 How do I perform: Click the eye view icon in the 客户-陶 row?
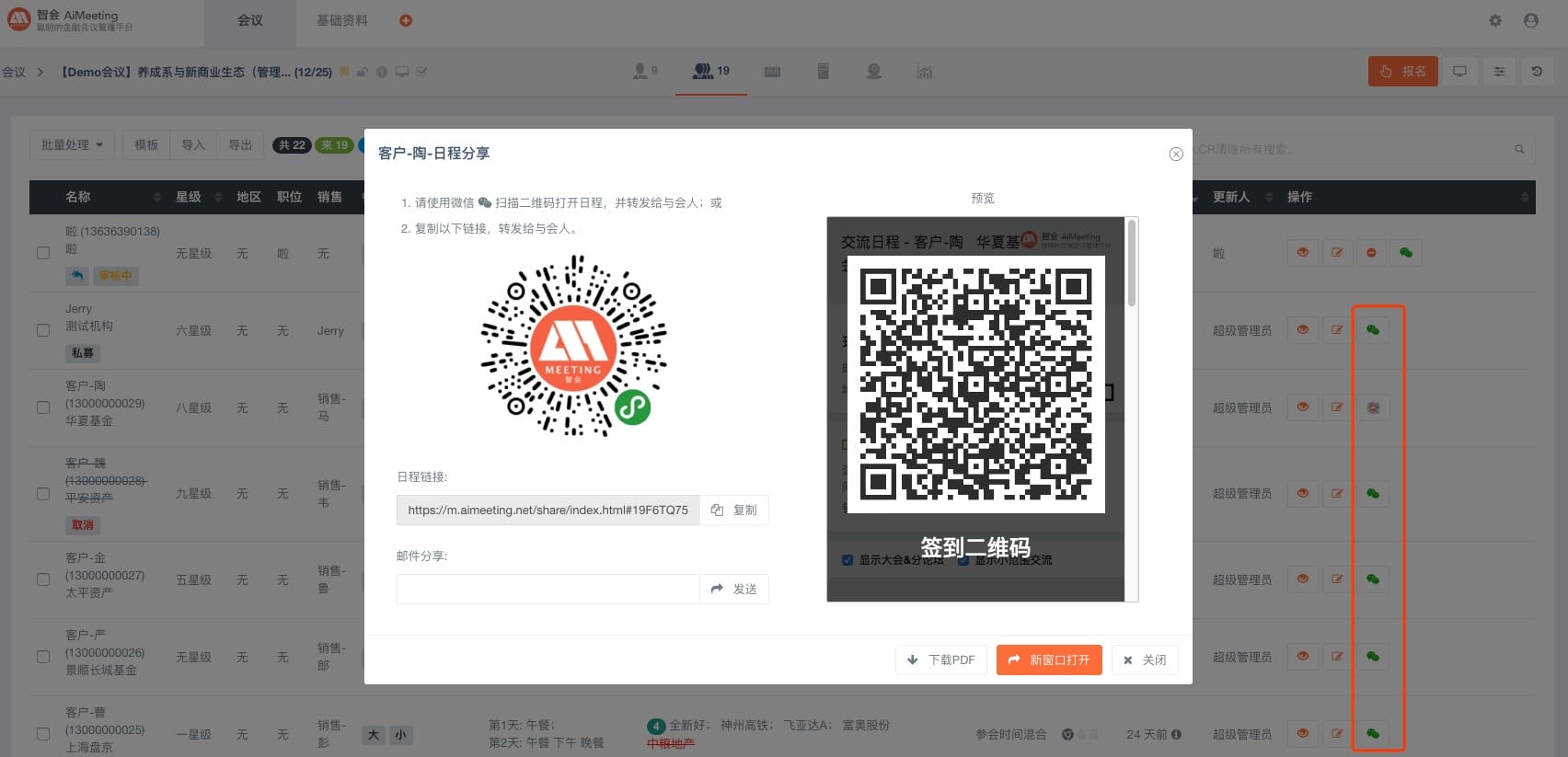pyautogui.click(x=1303, y=407)
